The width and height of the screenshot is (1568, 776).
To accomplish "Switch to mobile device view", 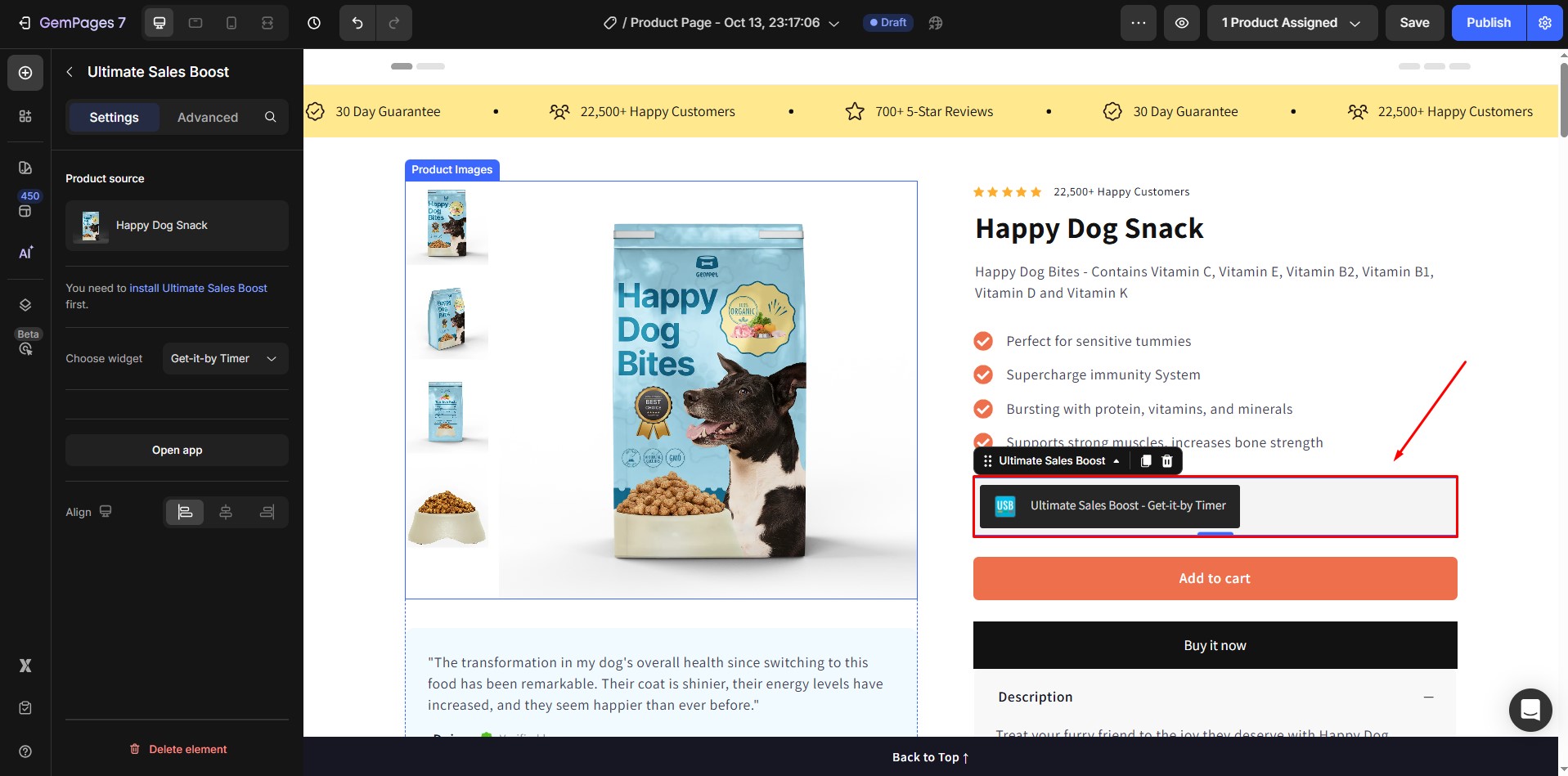I will [231, 23].
